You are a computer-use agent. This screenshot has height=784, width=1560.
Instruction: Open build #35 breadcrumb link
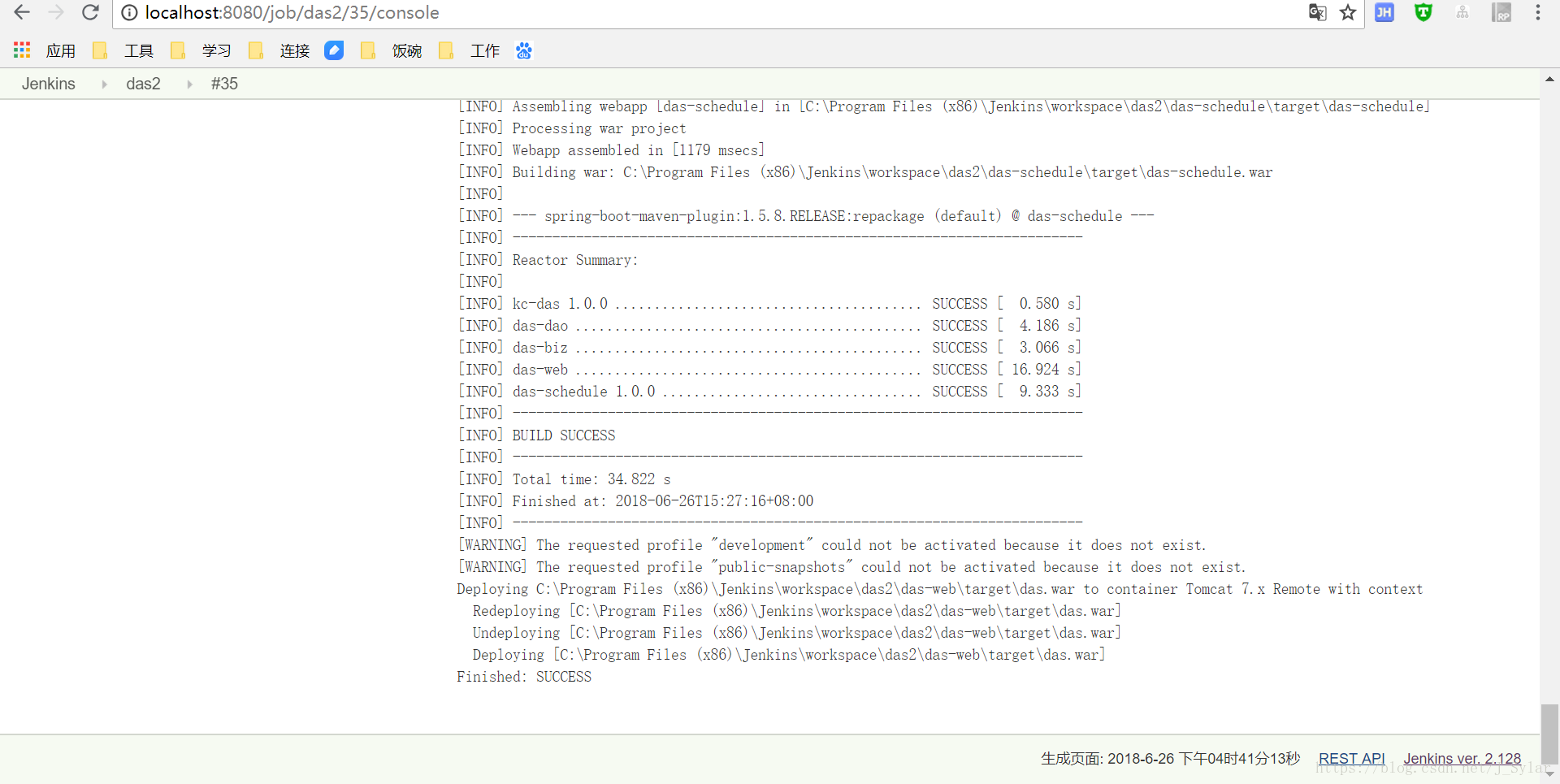pyautogui.click(x=224, y=84)
